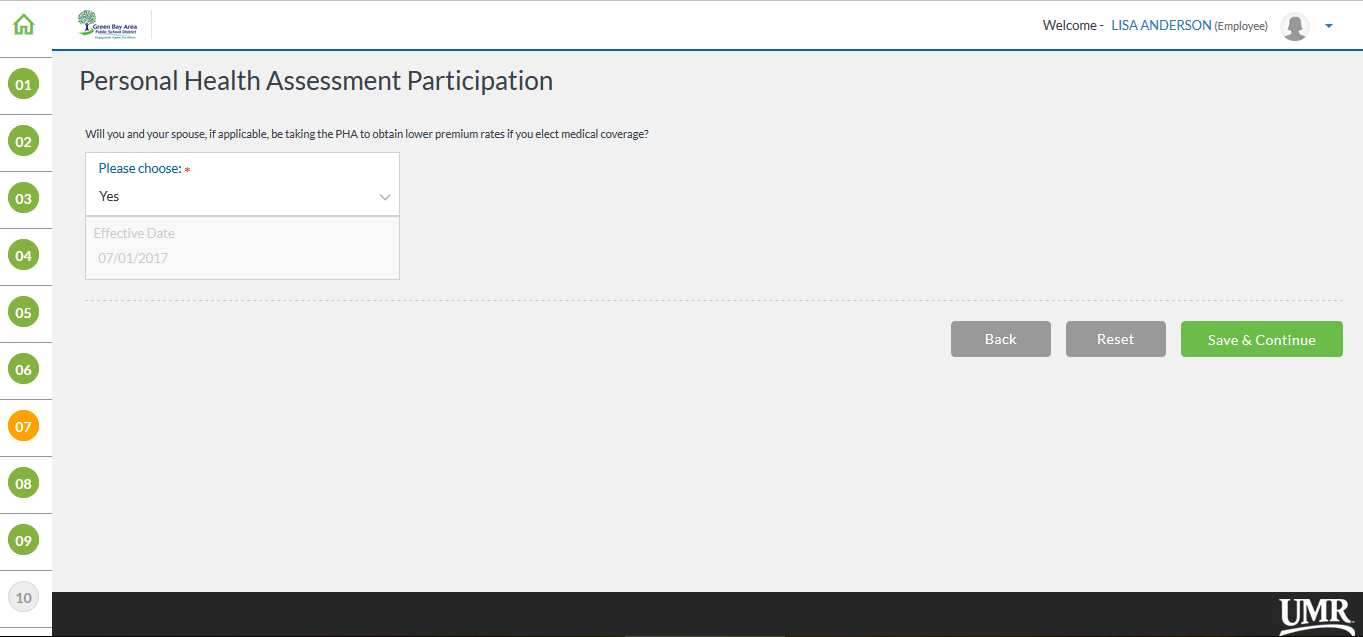Click the dropdown chevron beside Yes

pos(385,197)
